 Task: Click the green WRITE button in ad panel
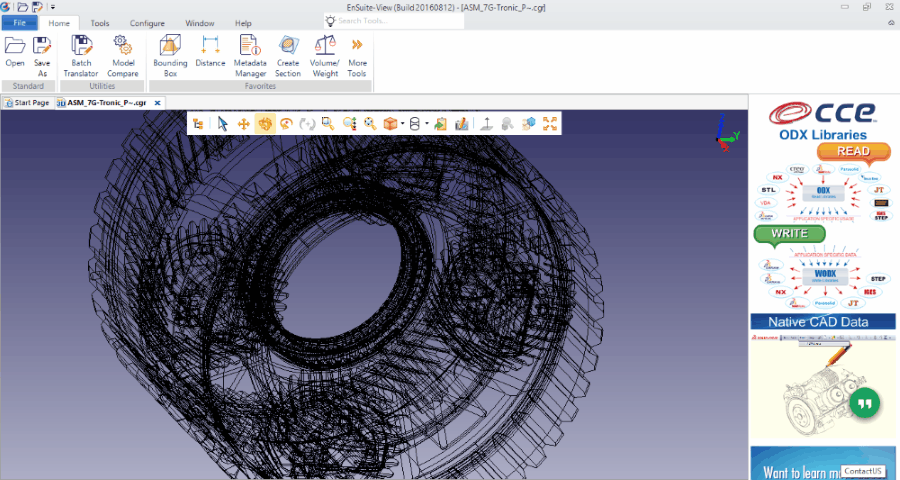[789, 234]
